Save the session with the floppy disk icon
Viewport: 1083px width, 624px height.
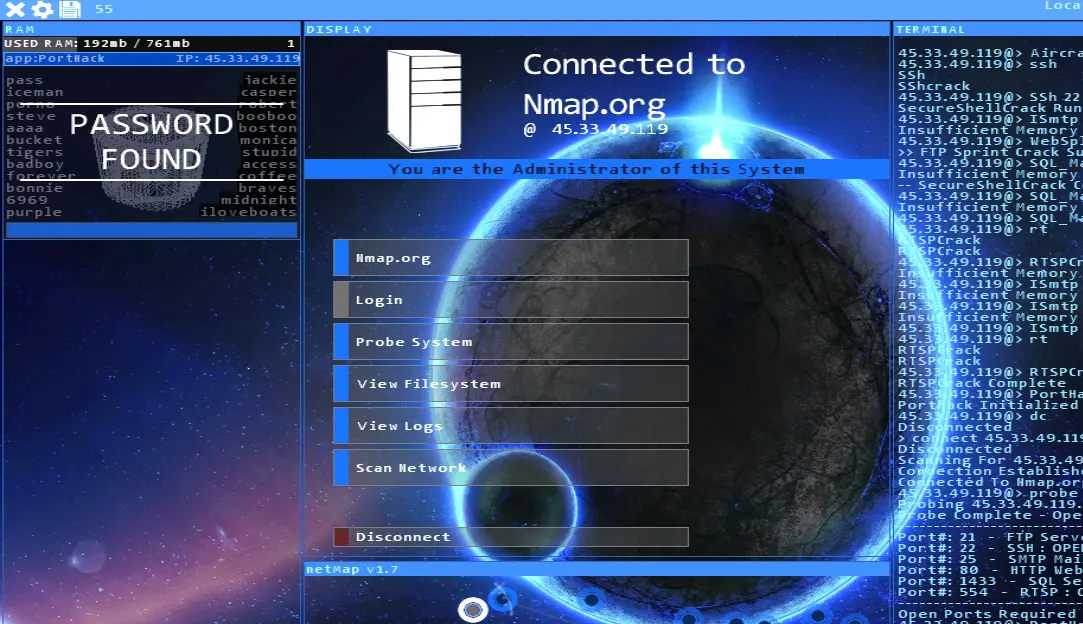70,10
